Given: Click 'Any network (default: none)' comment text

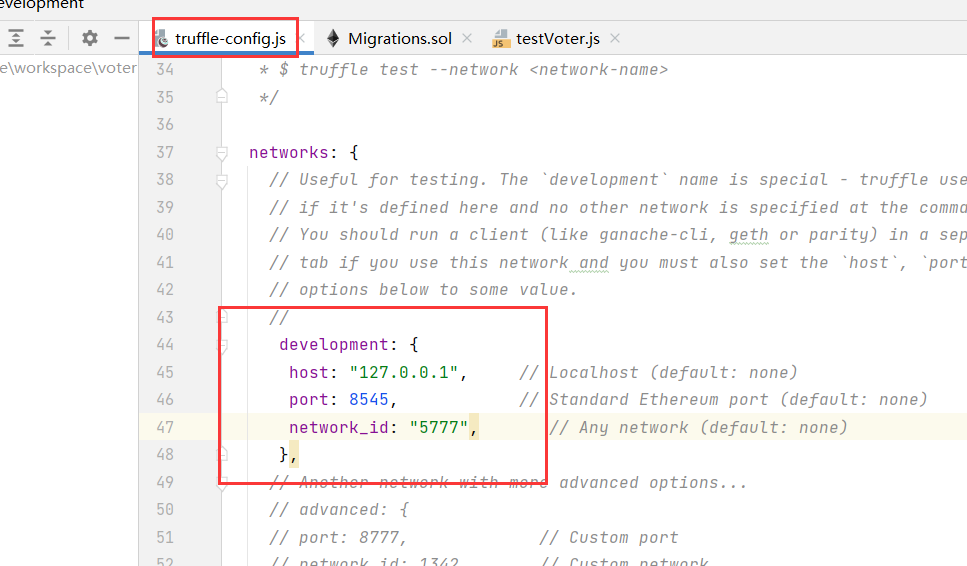Looking at the screenshot, I should 714,427.
